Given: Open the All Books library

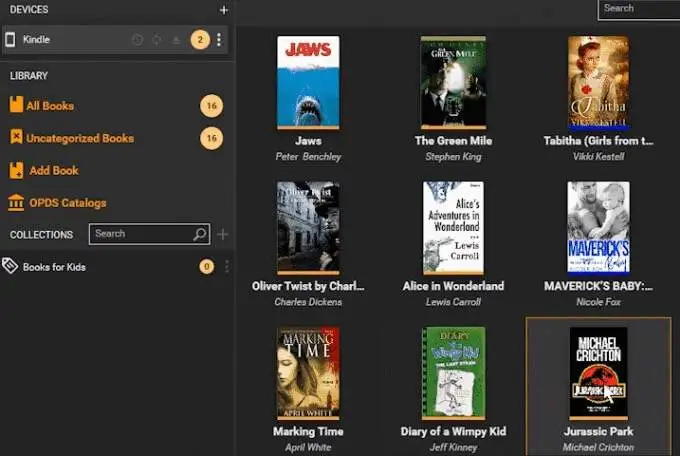Looking at the screenshot, I should tap(50, 106).
